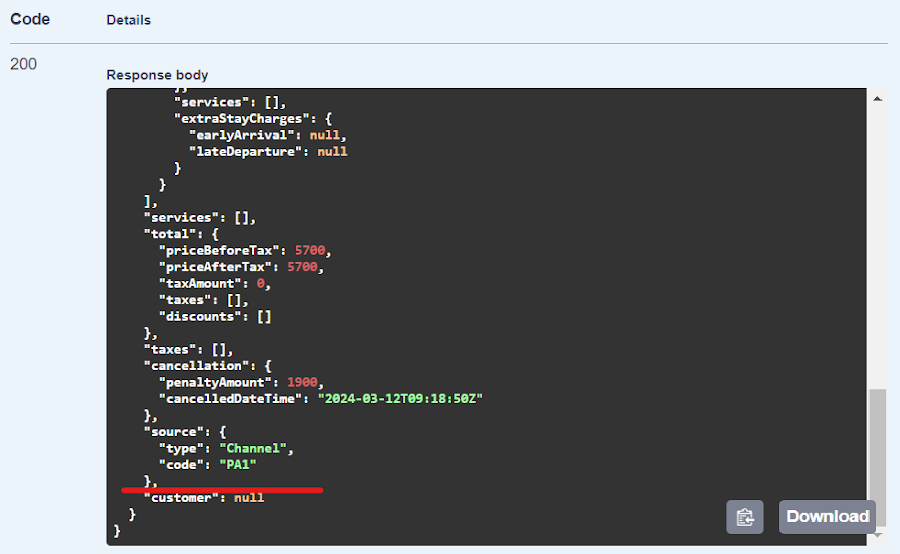Select the "priceBeforeTax" value 5700

pyautogui.click(x=310, y=250)
